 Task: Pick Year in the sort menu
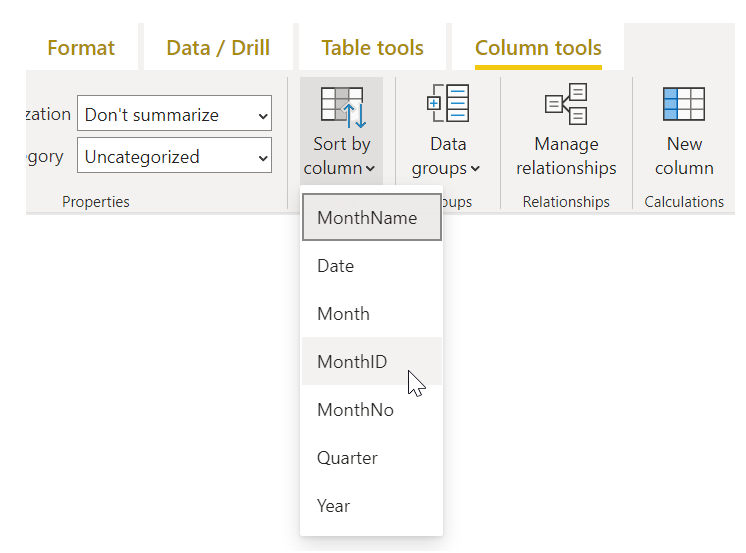point(333,506)
